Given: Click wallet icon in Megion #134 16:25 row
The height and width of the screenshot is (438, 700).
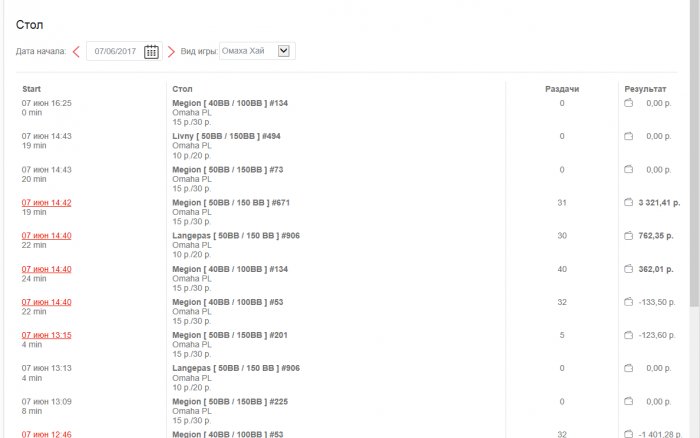Looking at the screenshot, I should tap(629, 103).
